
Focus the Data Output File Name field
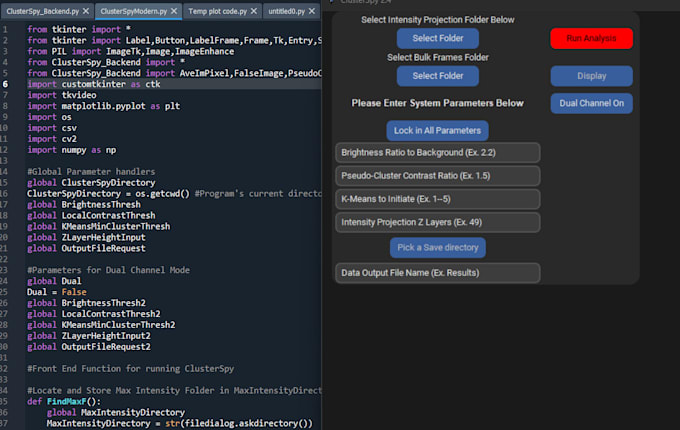coord(438,273)
